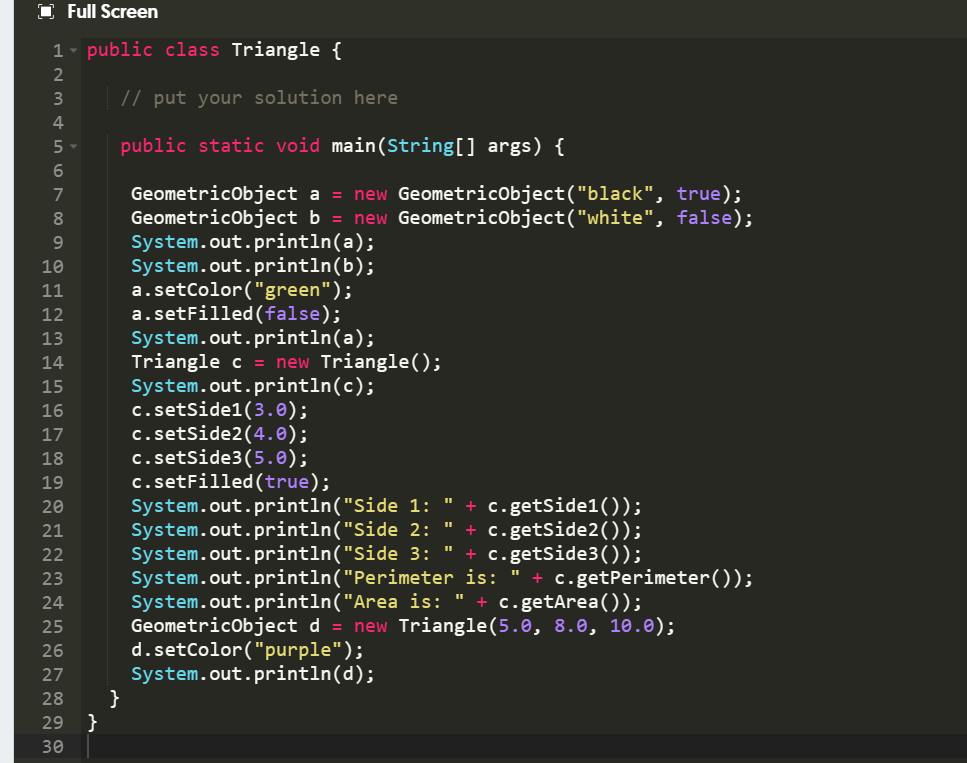Click line number 5 in the gutter
The image size is (967, 763).
point(56,145)
